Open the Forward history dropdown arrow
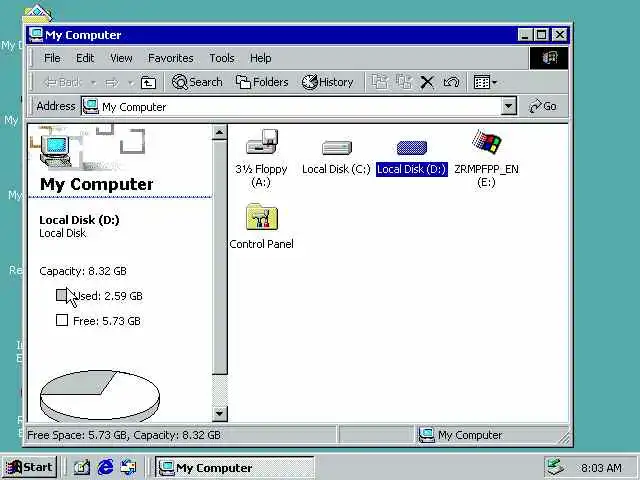Image resolution: width=640 pixels, height=480 pixels. [x=131, y=83]
